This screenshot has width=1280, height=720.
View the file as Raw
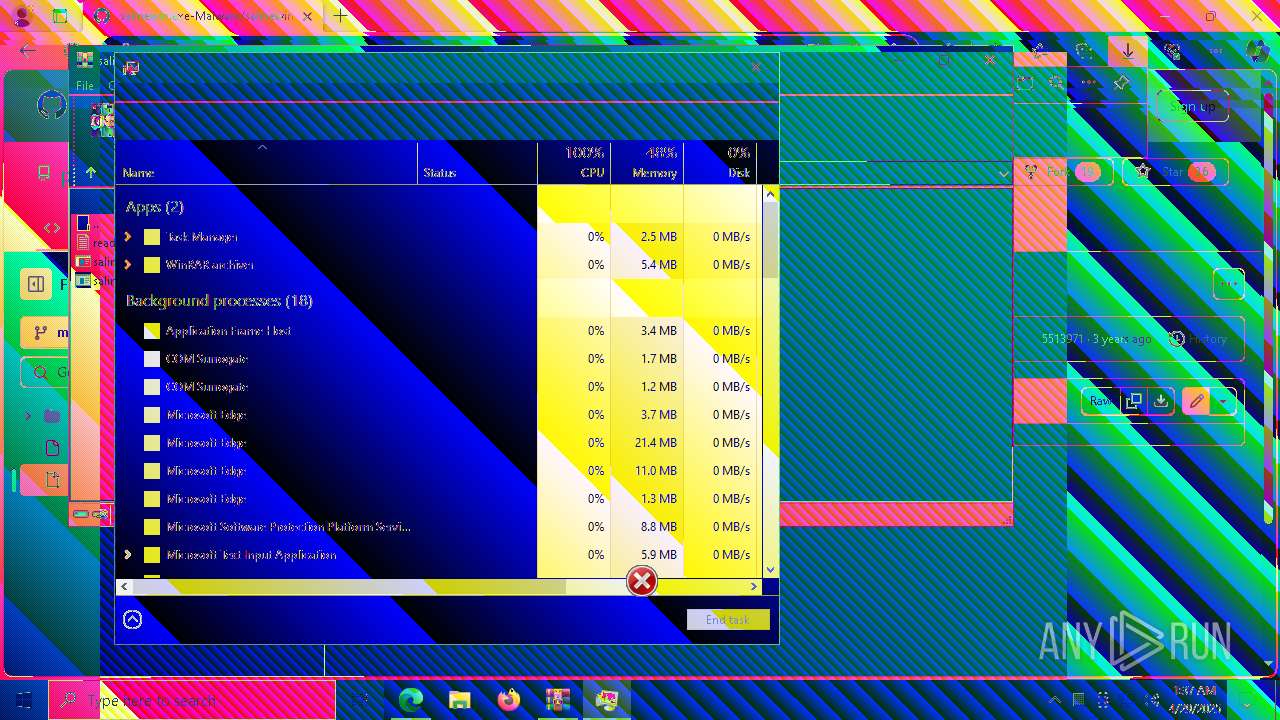[x=1100, y=401]
